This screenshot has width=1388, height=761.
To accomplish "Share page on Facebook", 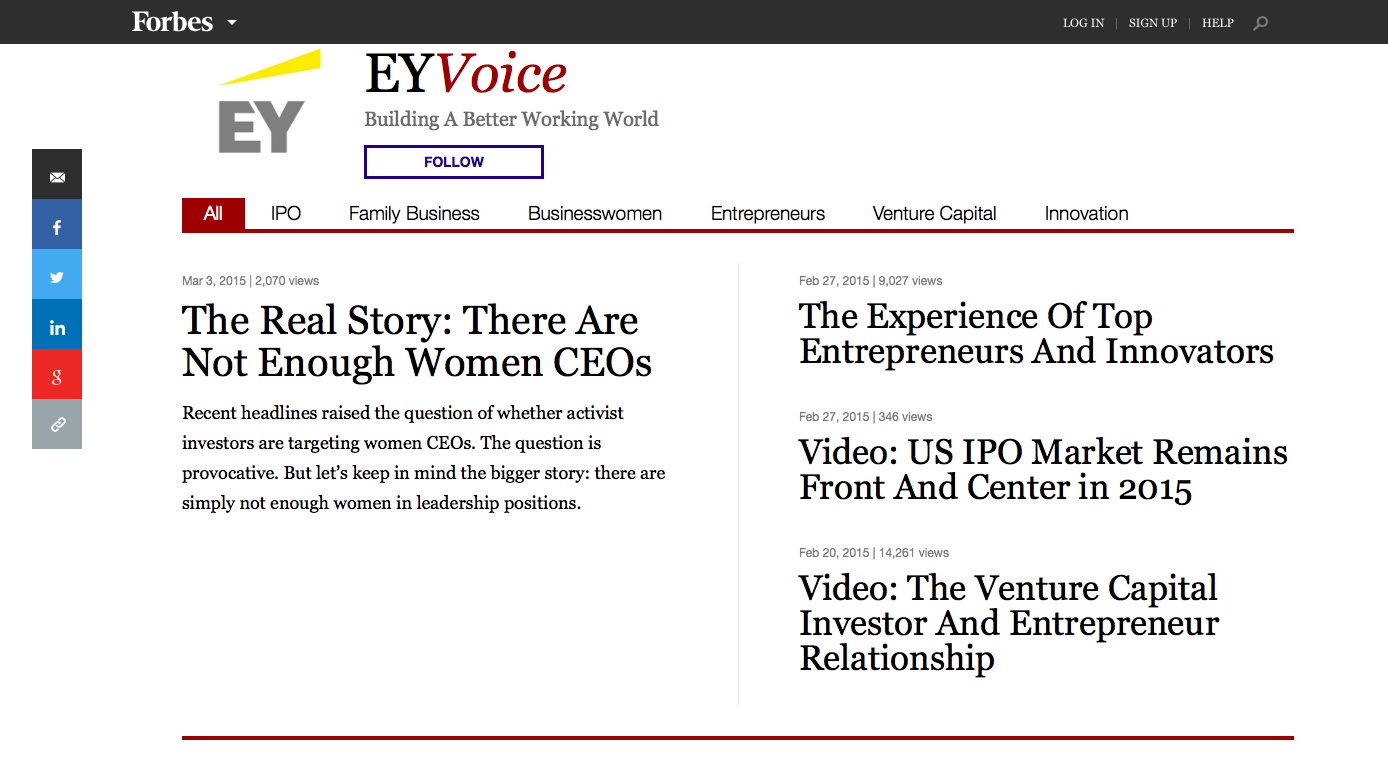I will (x=57, y=225).
